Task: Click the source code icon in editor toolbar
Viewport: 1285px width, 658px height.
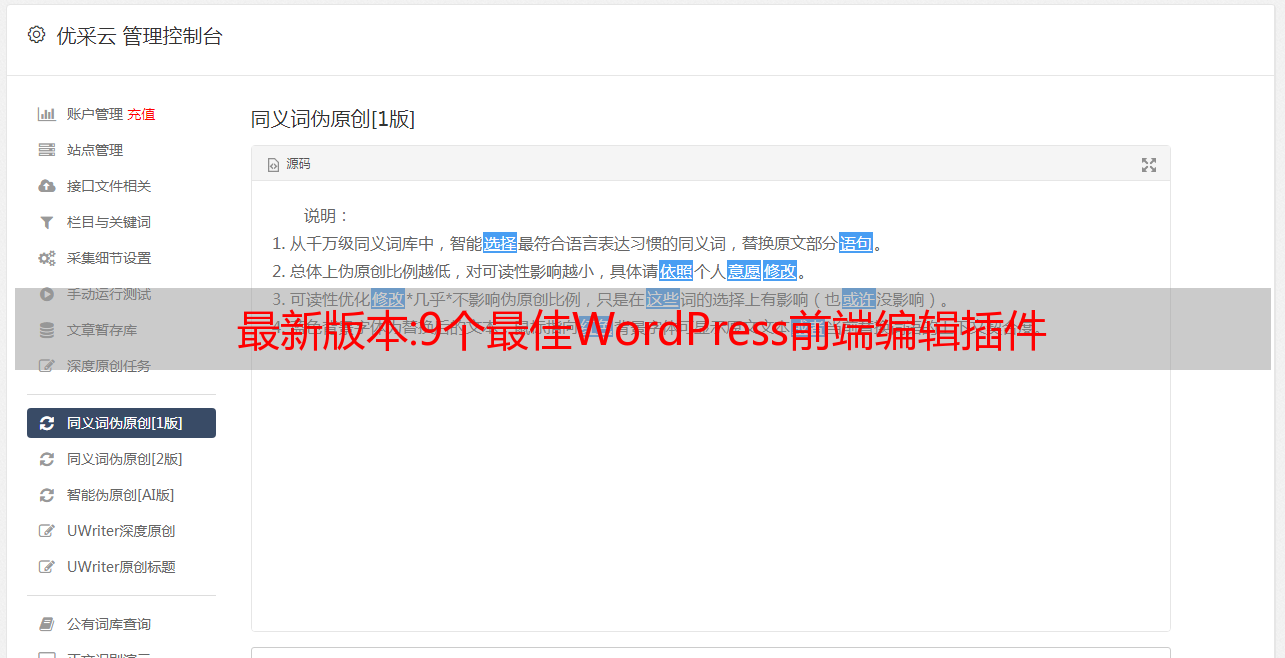Action: click(273, 164)
